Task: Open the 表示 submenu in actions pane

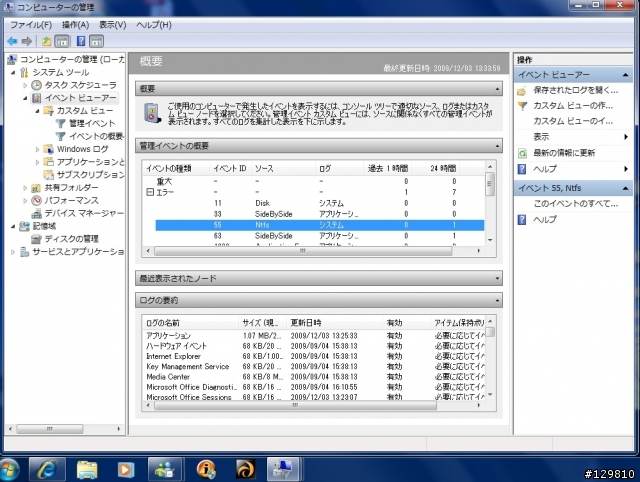Action: coord(541,137)
